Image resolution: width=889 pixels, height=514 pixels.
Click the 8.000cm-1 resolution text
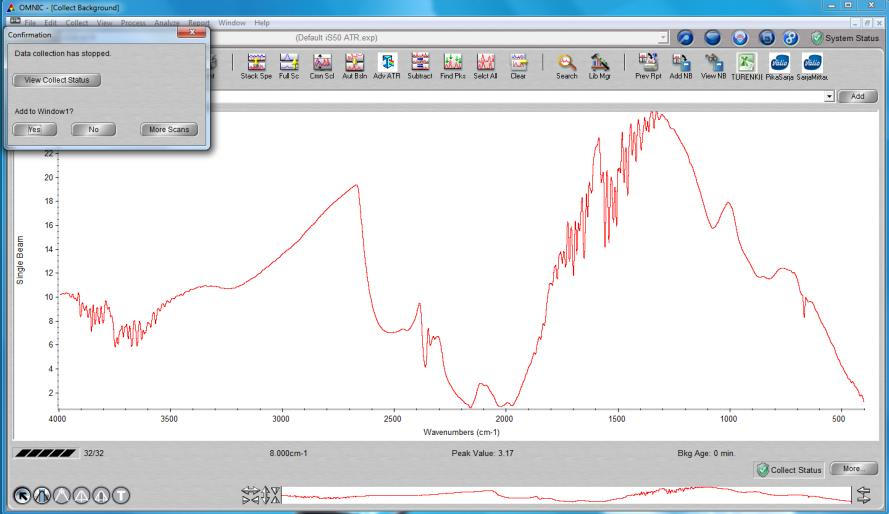click(x=289, y=453)
